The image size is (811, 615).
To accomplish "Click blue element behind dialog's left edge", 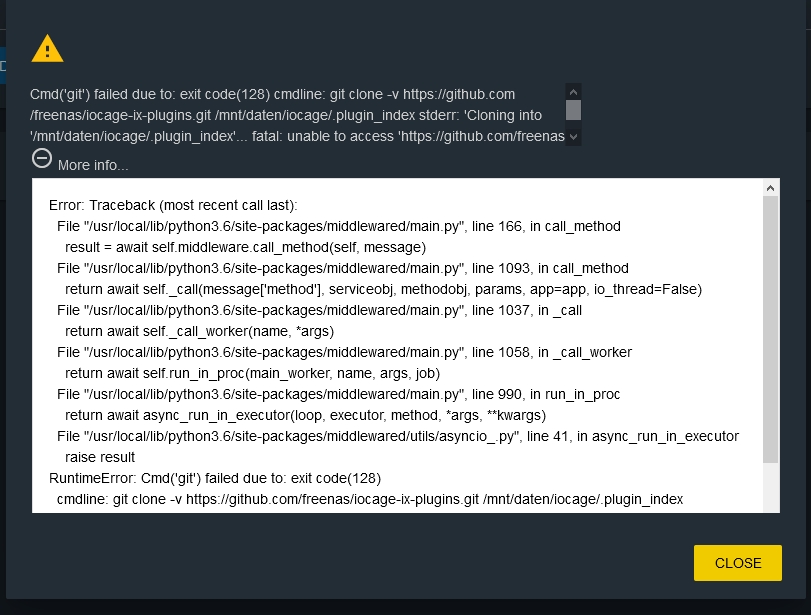I will [3, 66].
